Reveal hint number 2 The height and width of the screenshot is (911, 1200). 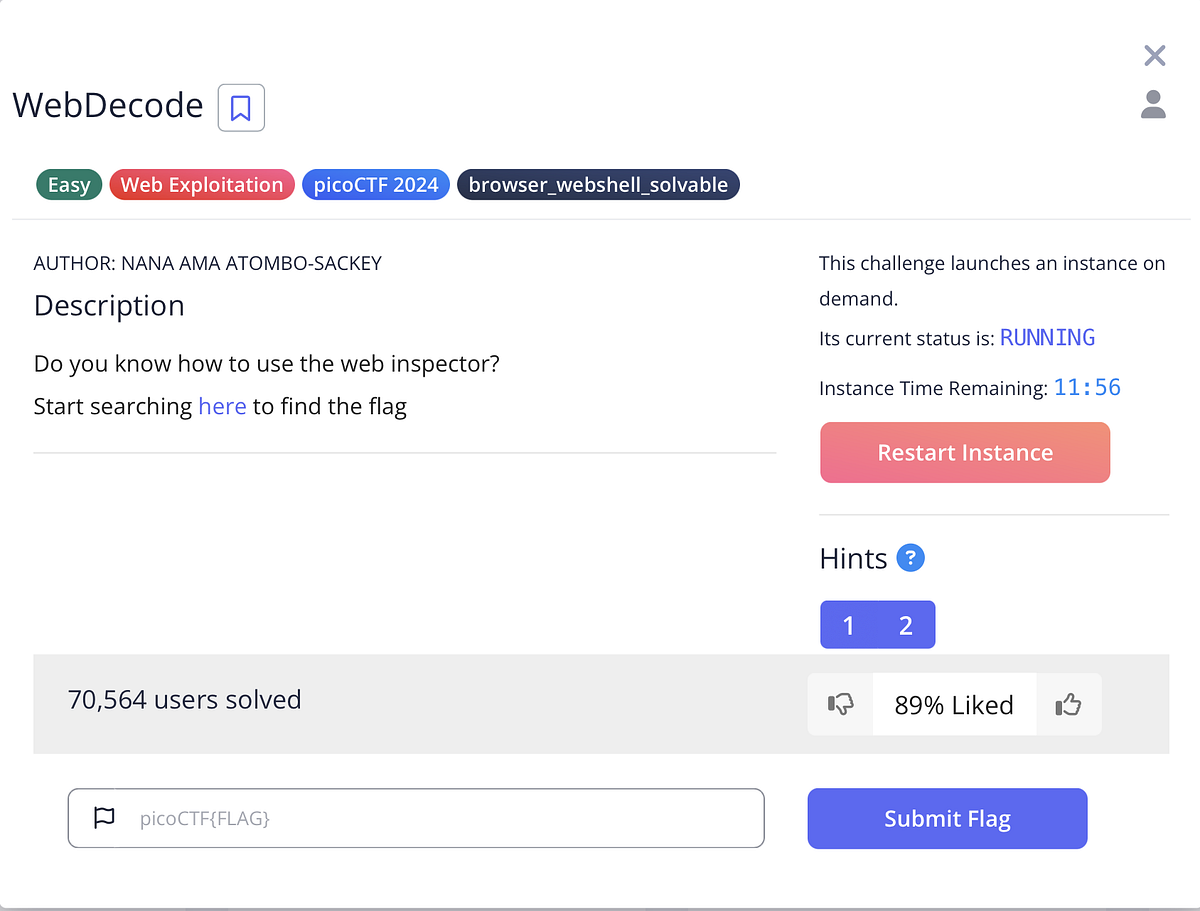pos(906,624)
